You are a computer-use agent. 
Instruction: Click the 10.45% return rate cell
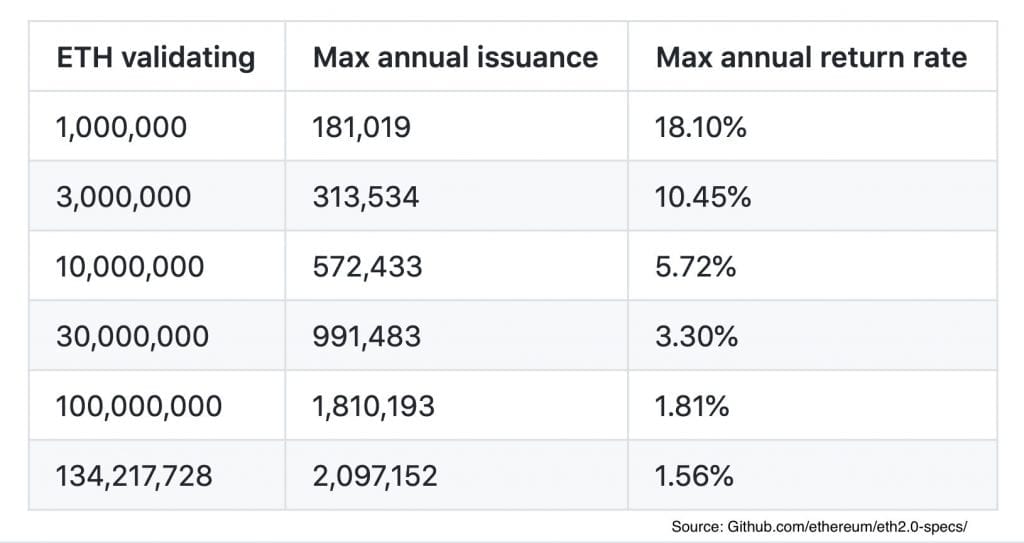[703, 197]
